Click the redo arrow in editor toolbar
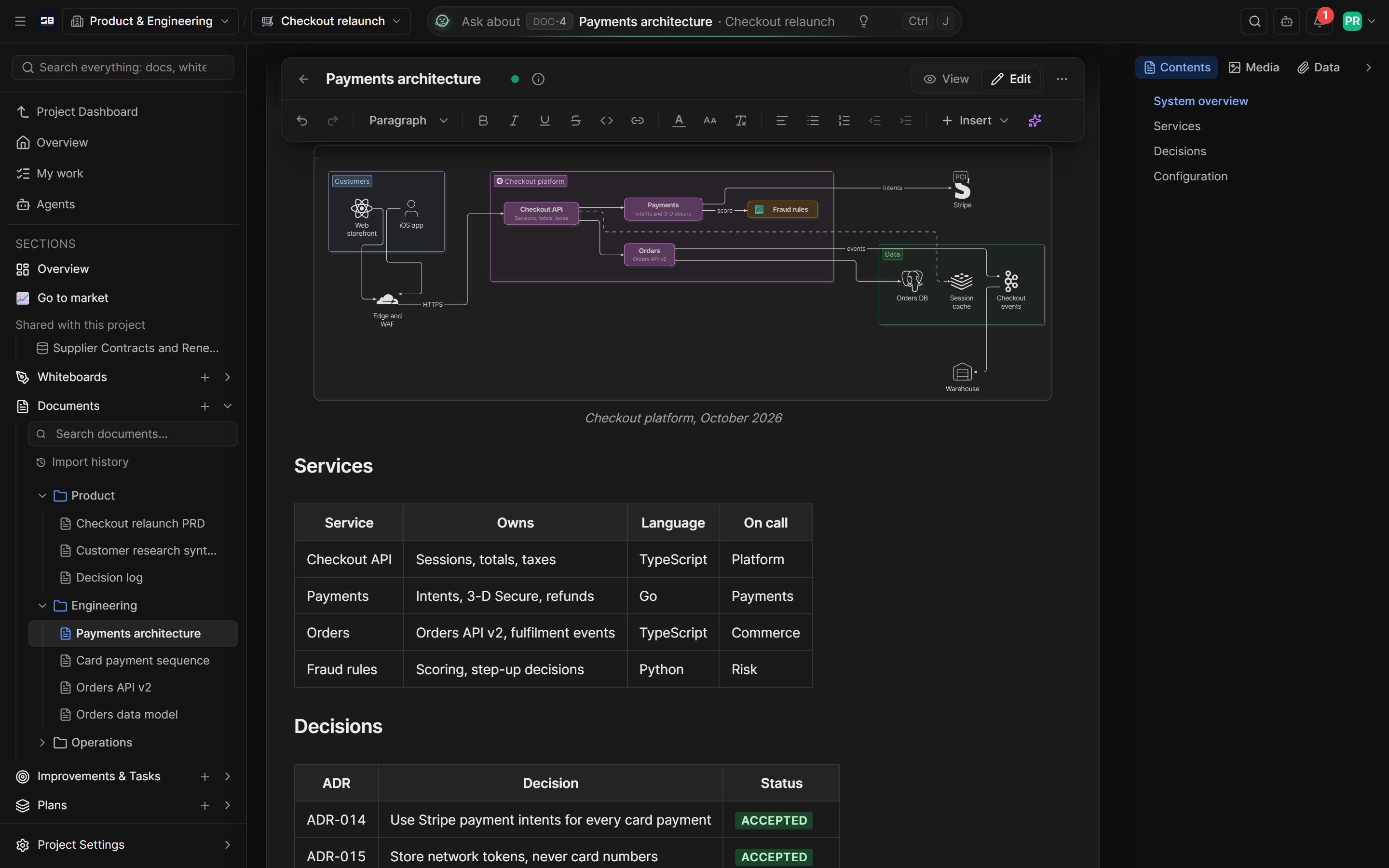The image size is (1389, 868). [x=333, y=121]
